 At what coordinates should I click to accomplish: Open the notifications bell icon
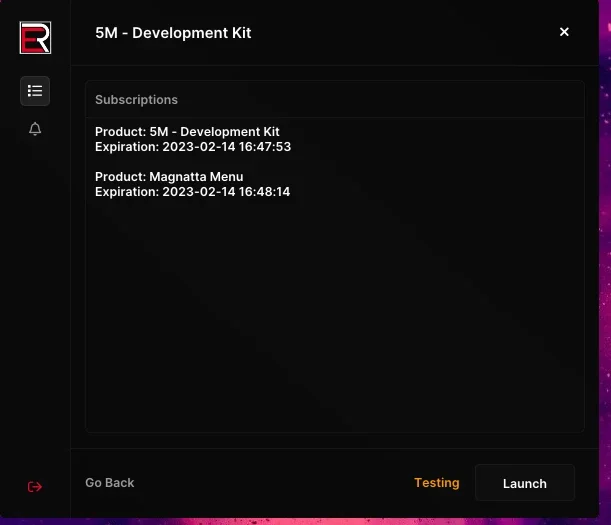[35, 129]
